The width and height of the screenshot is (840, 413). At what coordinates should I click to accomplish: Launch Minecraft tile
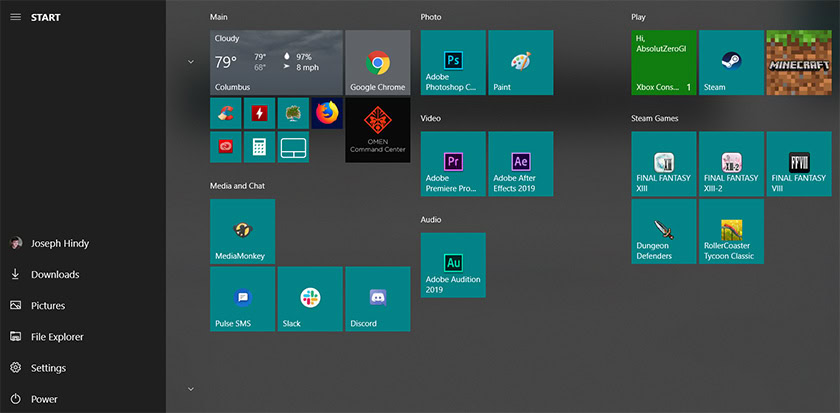pos(799,63)
